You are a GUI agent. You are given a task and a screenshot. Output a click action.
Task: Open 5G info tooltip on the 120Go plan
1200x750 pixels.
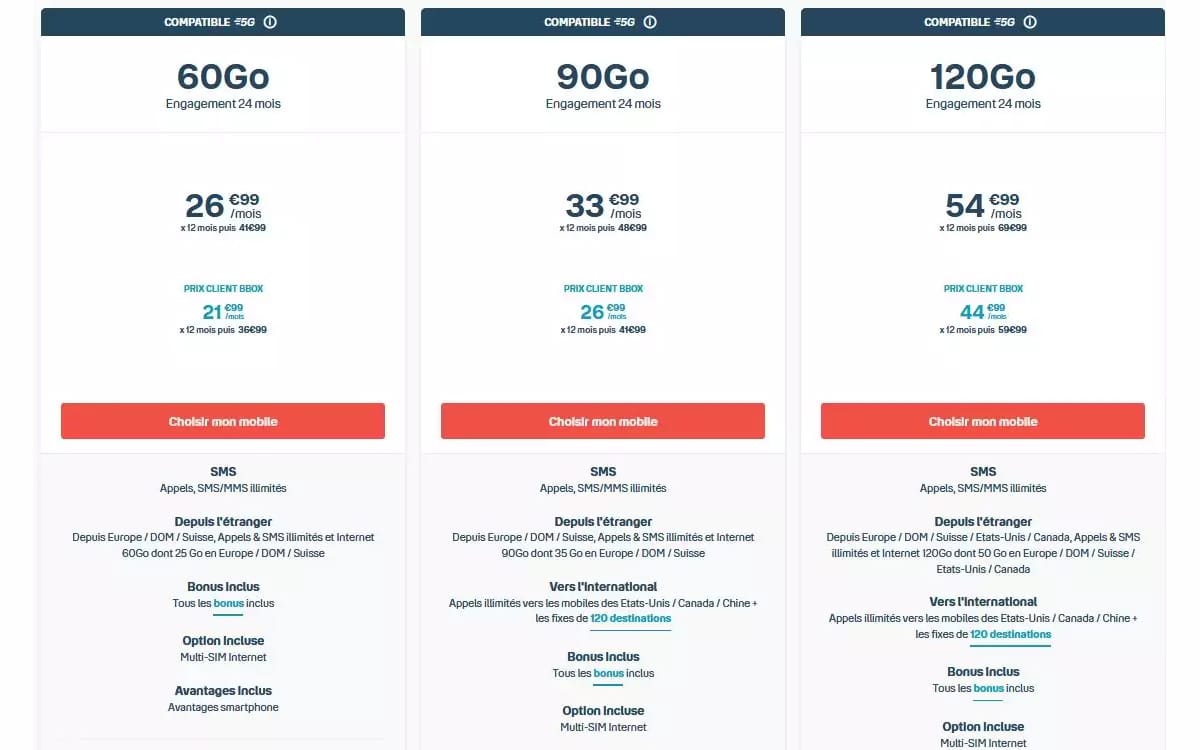point(1031,20)
